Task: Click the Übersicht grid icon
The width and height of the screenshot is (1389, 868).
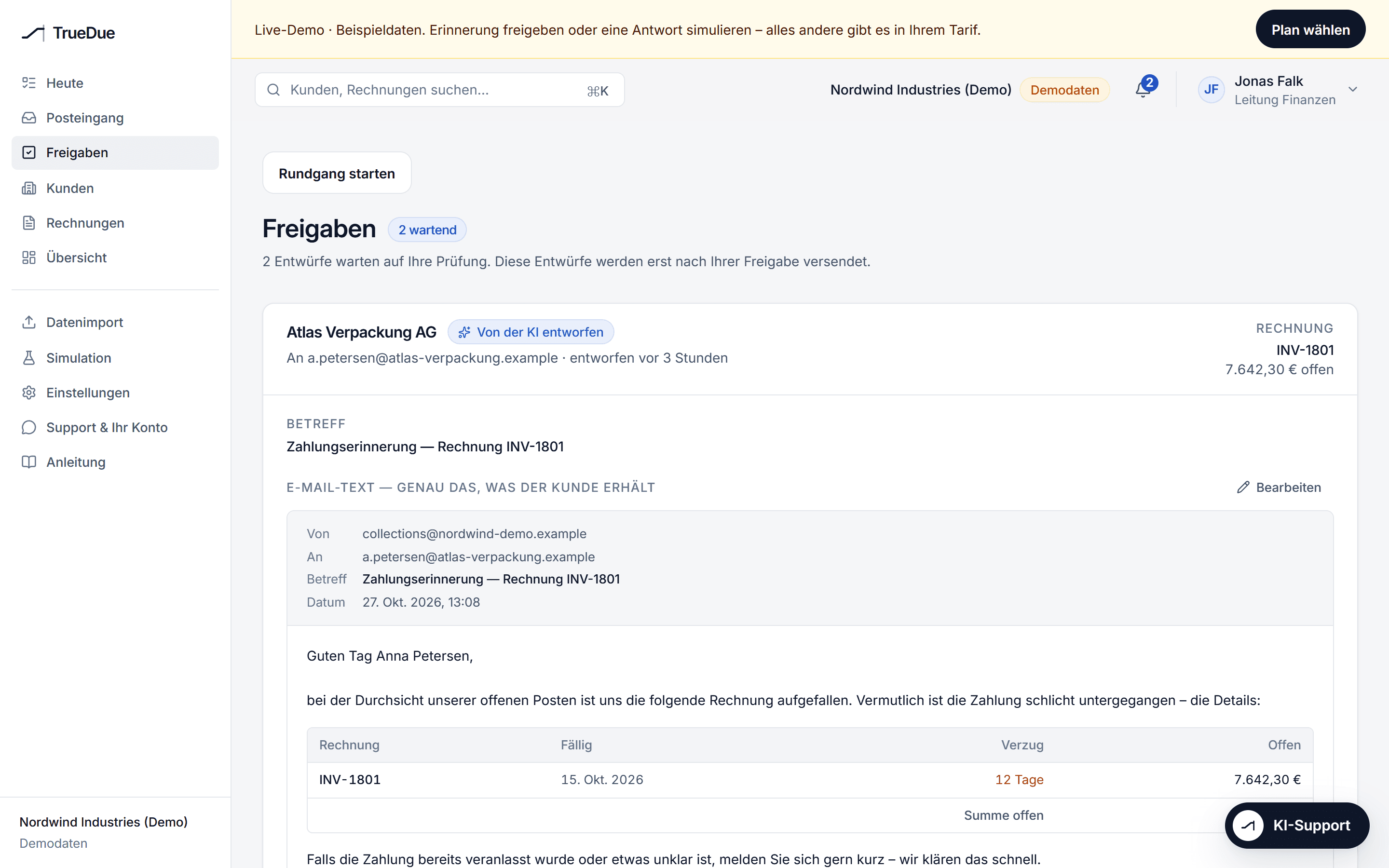Action: pyautogui.click(x=29, y=258)
